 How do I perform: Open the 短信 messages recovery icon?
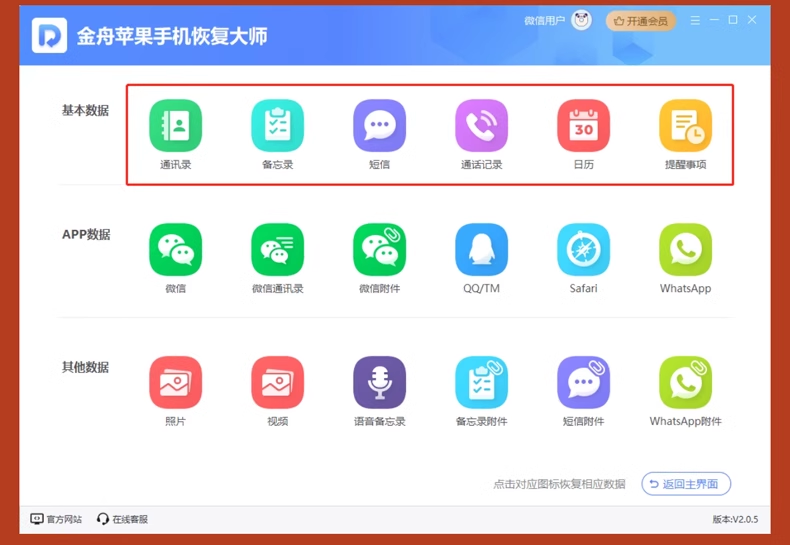tap(379, 125)
